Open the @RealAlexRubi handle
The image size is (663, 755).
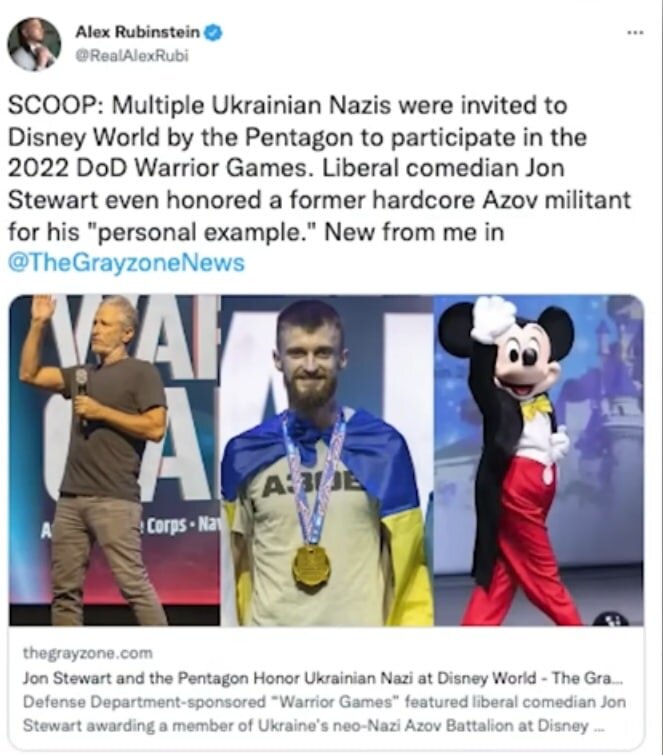[131, 56]
